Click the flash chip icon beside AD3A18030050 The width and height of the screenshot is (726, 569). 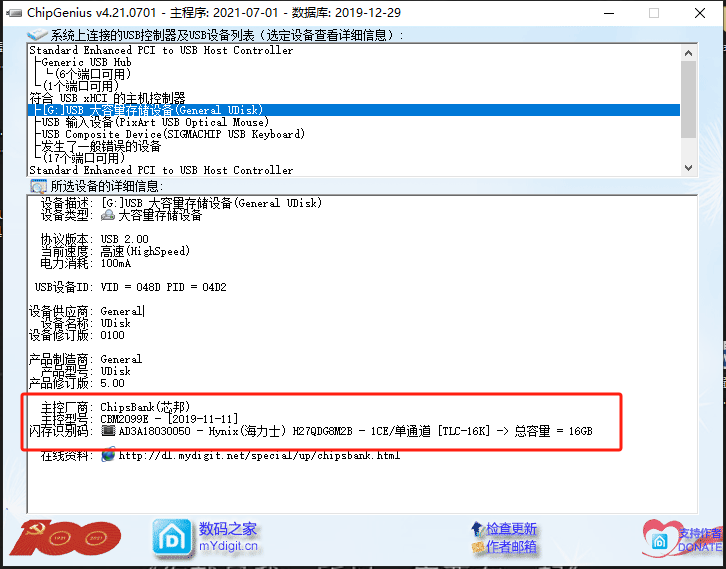108,431
